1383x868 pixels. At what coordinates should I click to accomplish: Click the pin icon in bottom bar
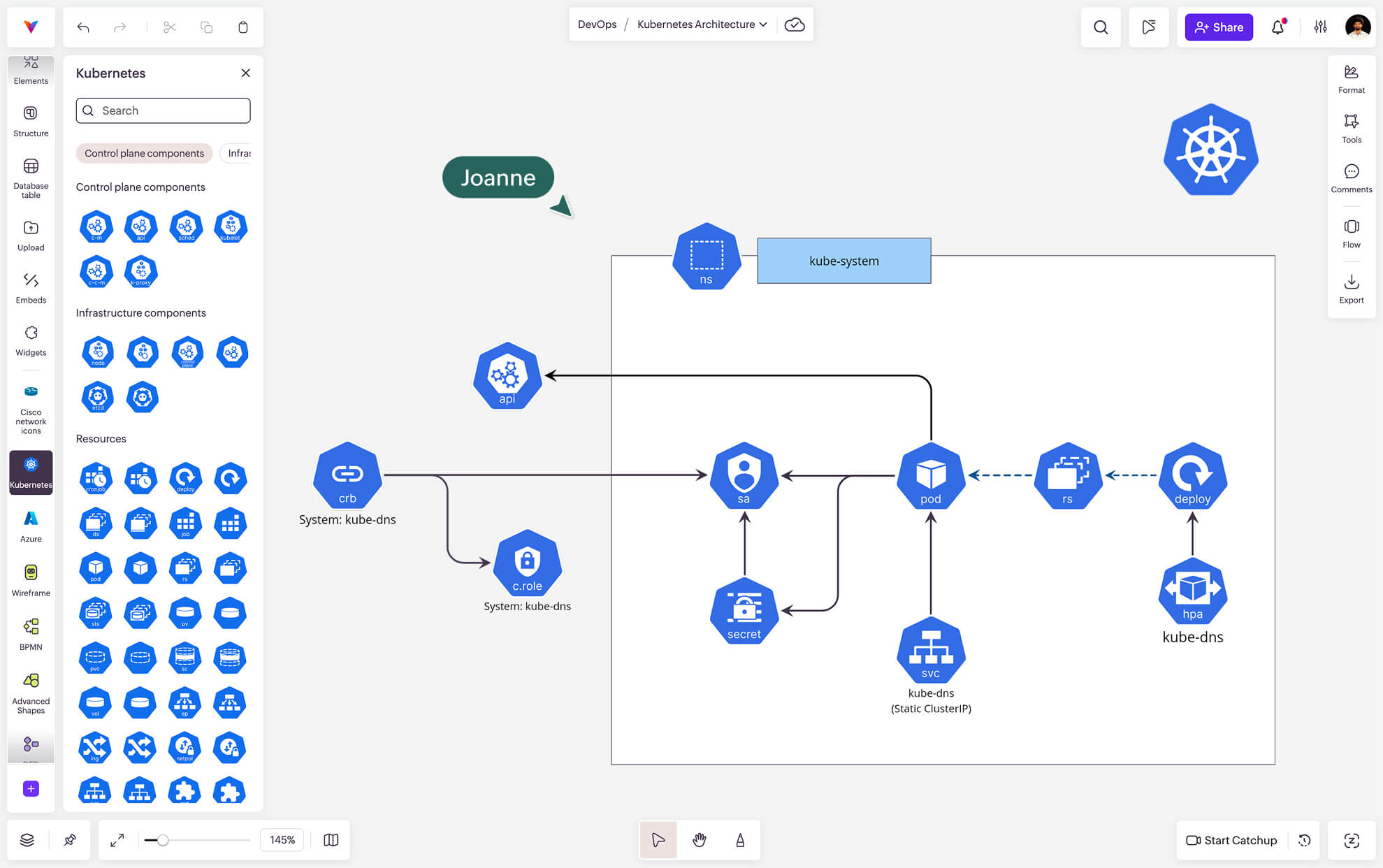point(70,840)
